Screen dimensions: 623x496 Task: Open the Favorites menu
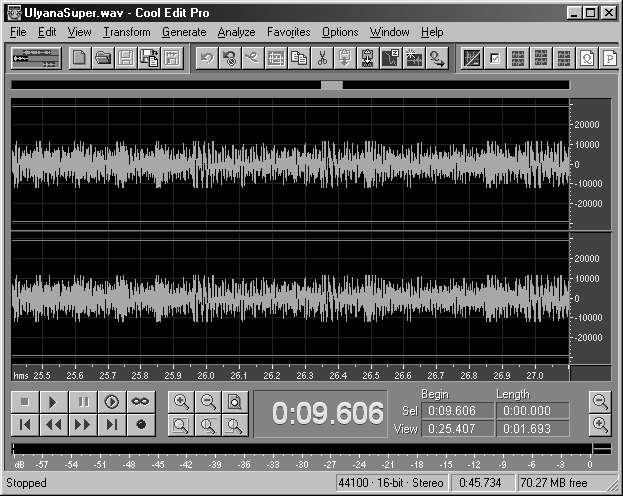(288, 32)
